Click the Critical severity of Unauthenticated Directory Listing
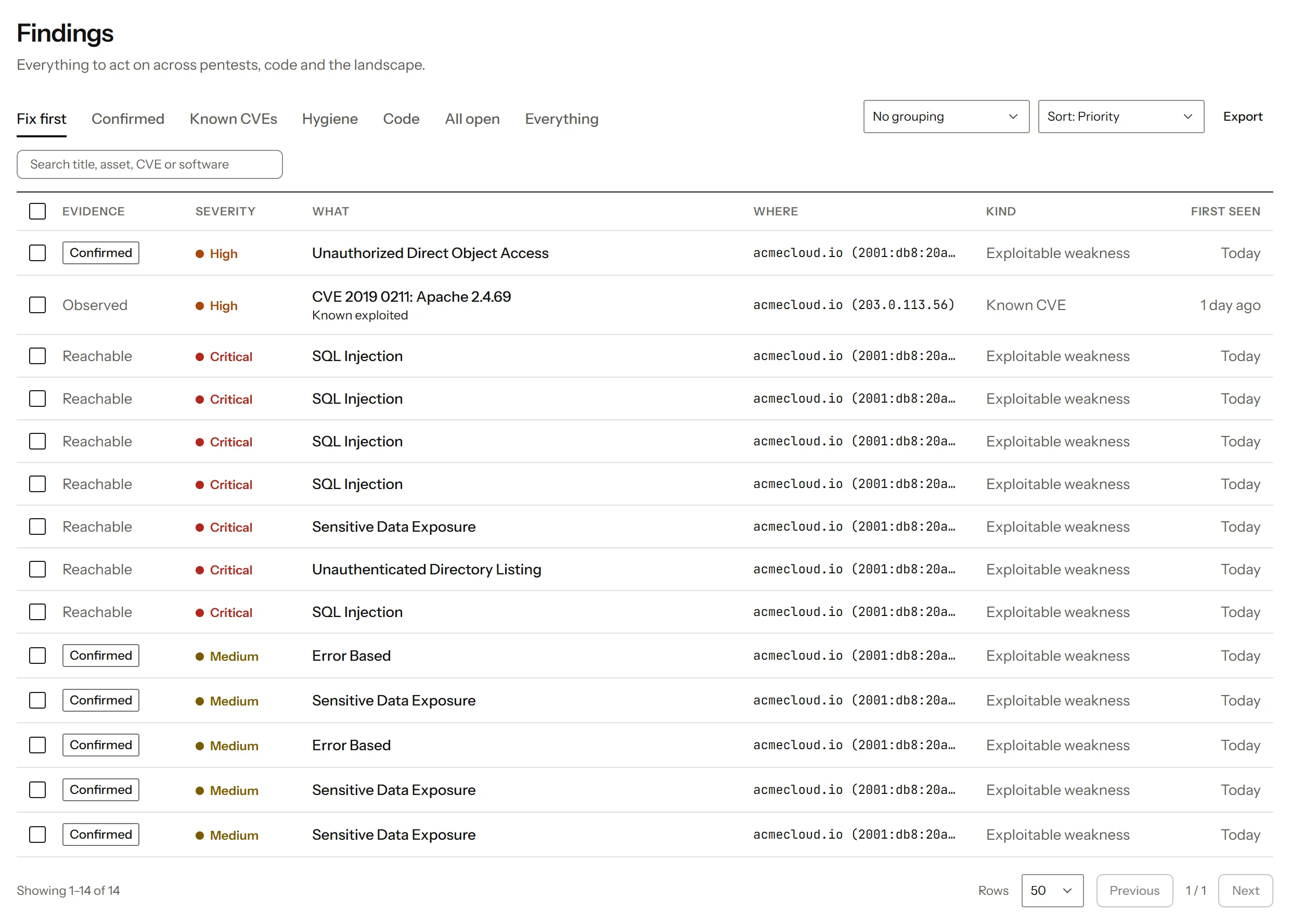This screenshot has width=1290, height=924. [224, 570]
